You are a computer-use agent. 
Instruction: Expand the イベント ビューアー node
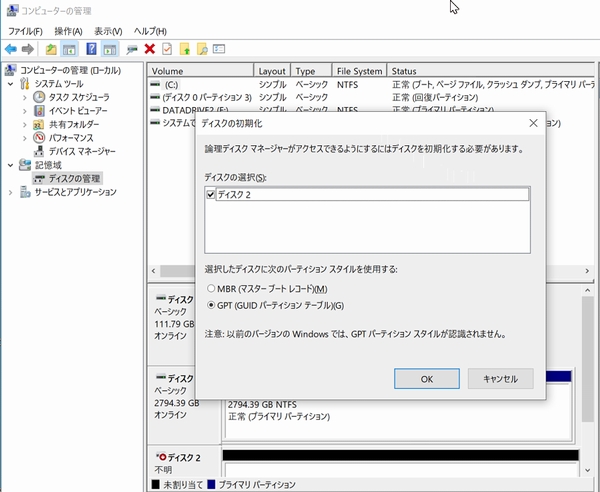point(25,111)
